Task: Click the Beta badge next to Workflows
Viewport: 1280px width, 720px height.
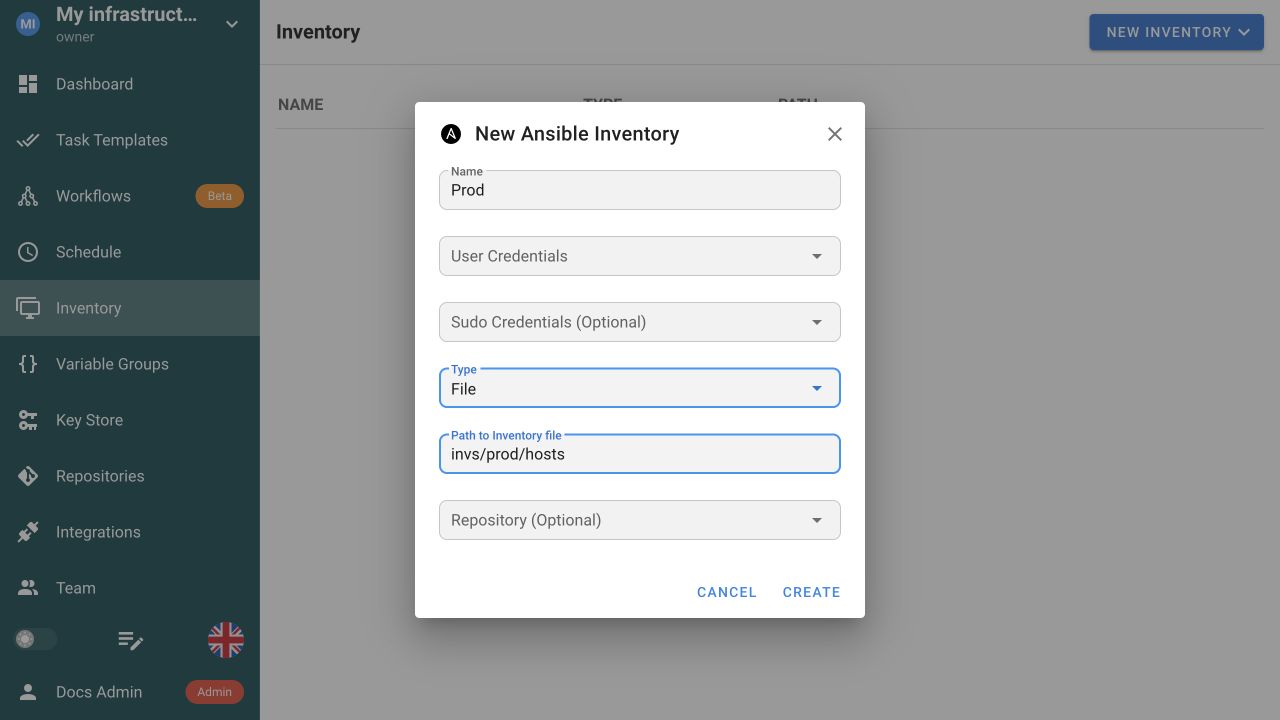Action: 220,196
